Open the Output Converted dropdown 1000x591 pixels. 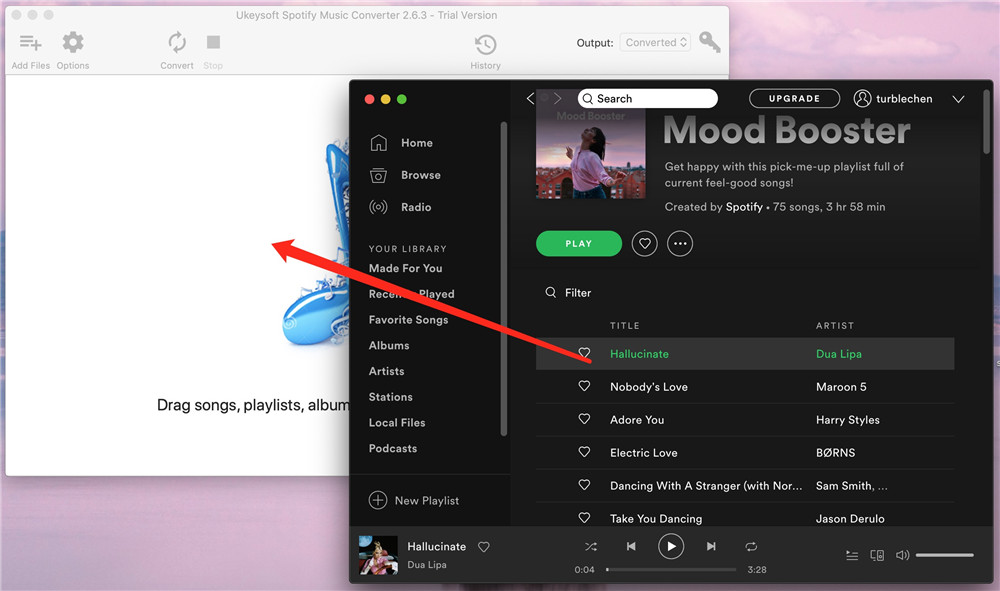point(655,42)
